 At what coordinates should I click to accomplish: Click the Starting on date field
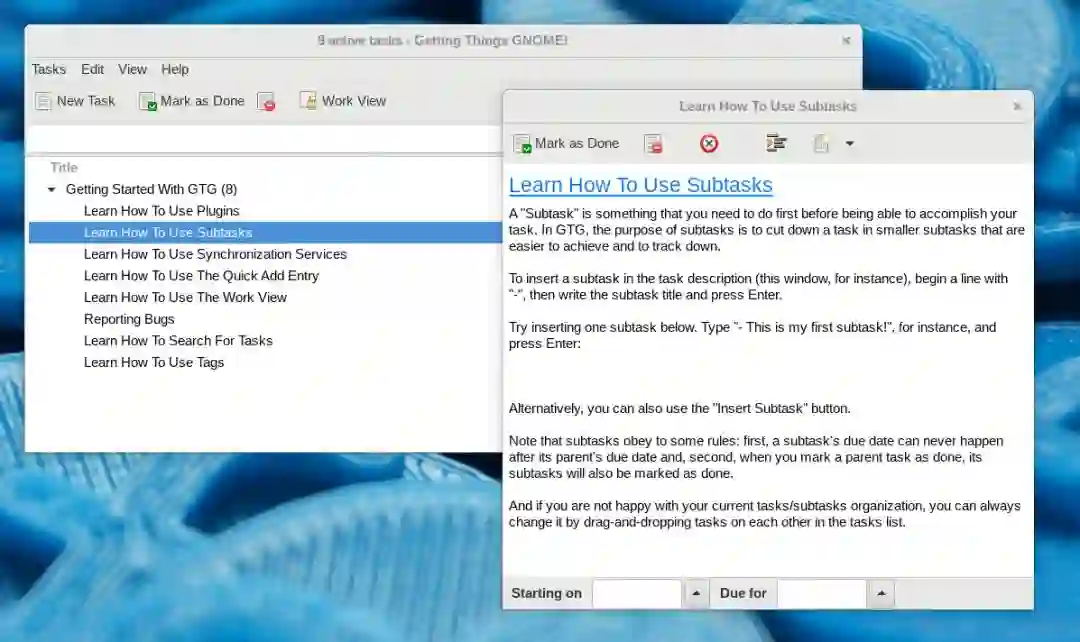637,594
